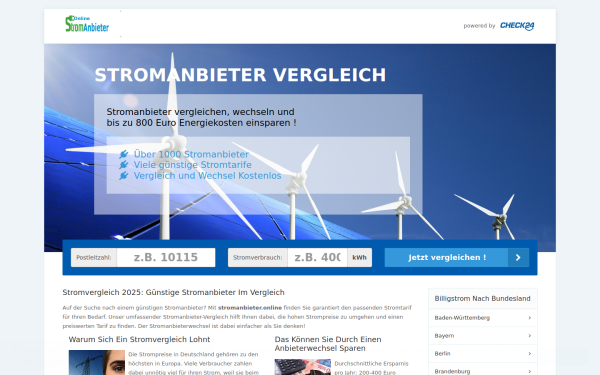This screenshot has height=375, width=600.
Task: Click the Das Können Sie Durch Einen Anbieterwechsel Sparen heading
Action: point(328,344)
